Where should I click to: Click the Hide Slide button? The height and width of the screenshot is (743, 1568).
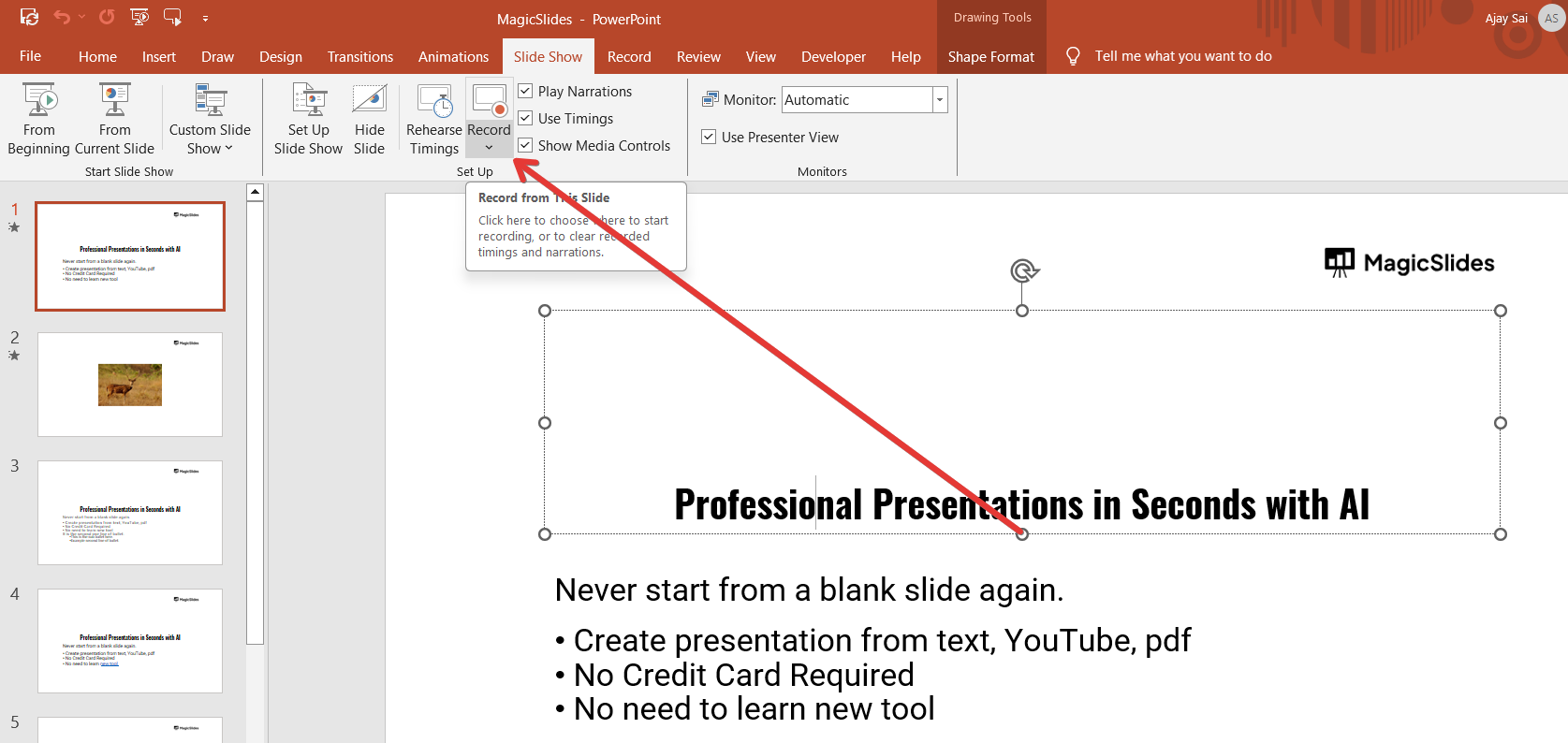click(369, 119)
